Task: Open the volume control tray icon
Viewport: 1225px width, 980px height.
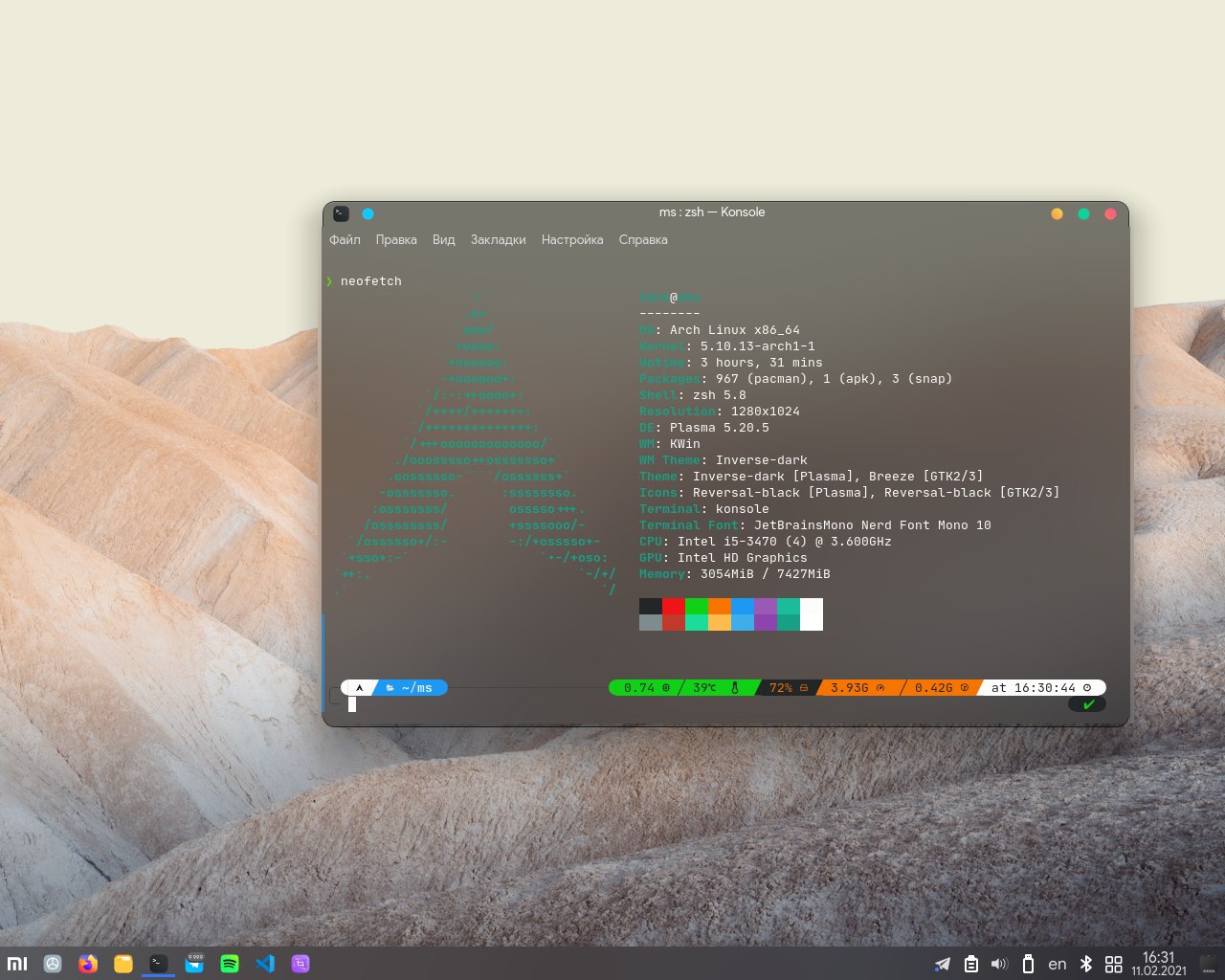Action: point(999,964)
